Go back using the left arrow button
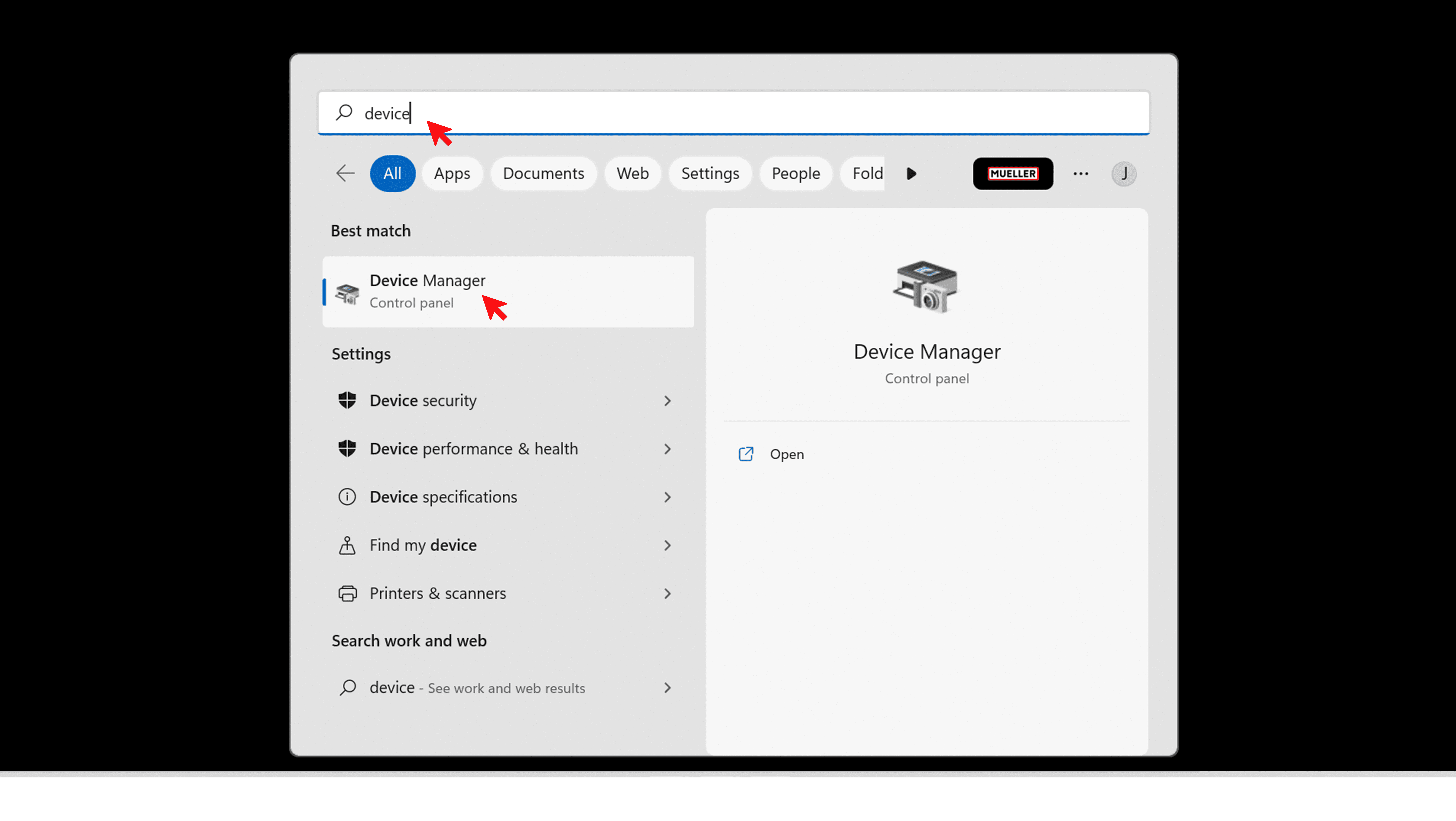 click(x=345, y=173)
